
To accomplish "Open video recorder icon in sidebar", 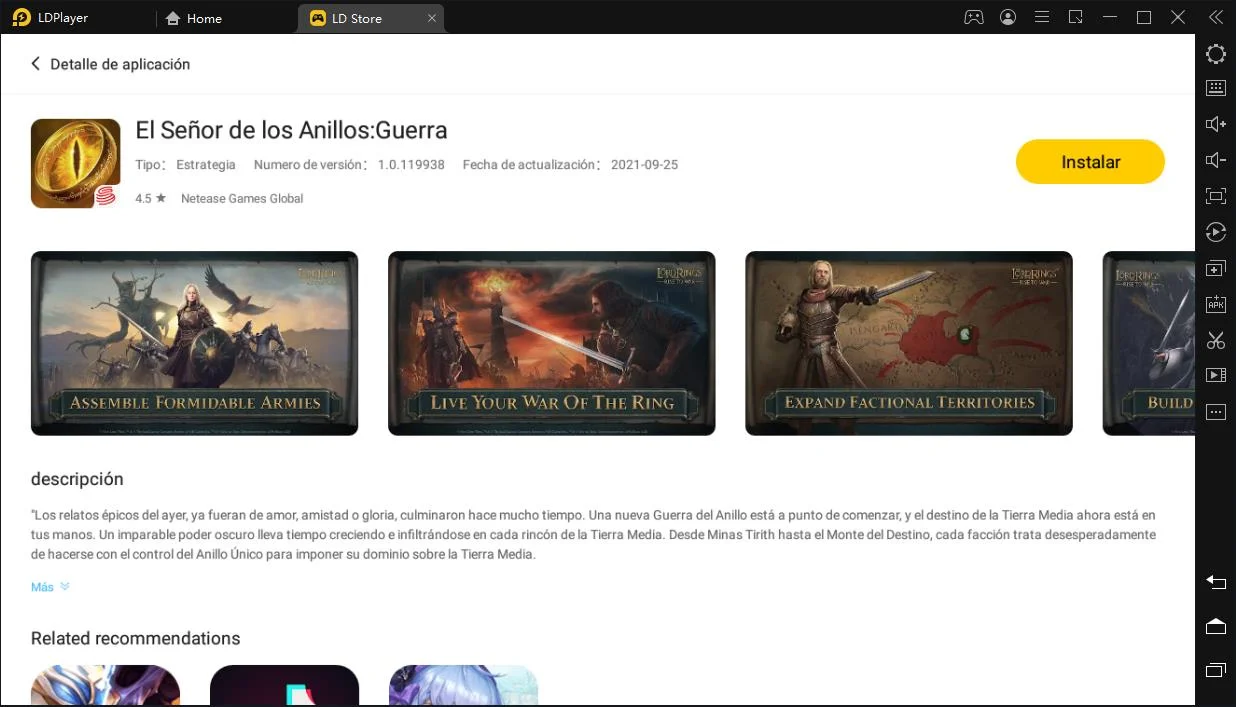I will (1216, 375).
